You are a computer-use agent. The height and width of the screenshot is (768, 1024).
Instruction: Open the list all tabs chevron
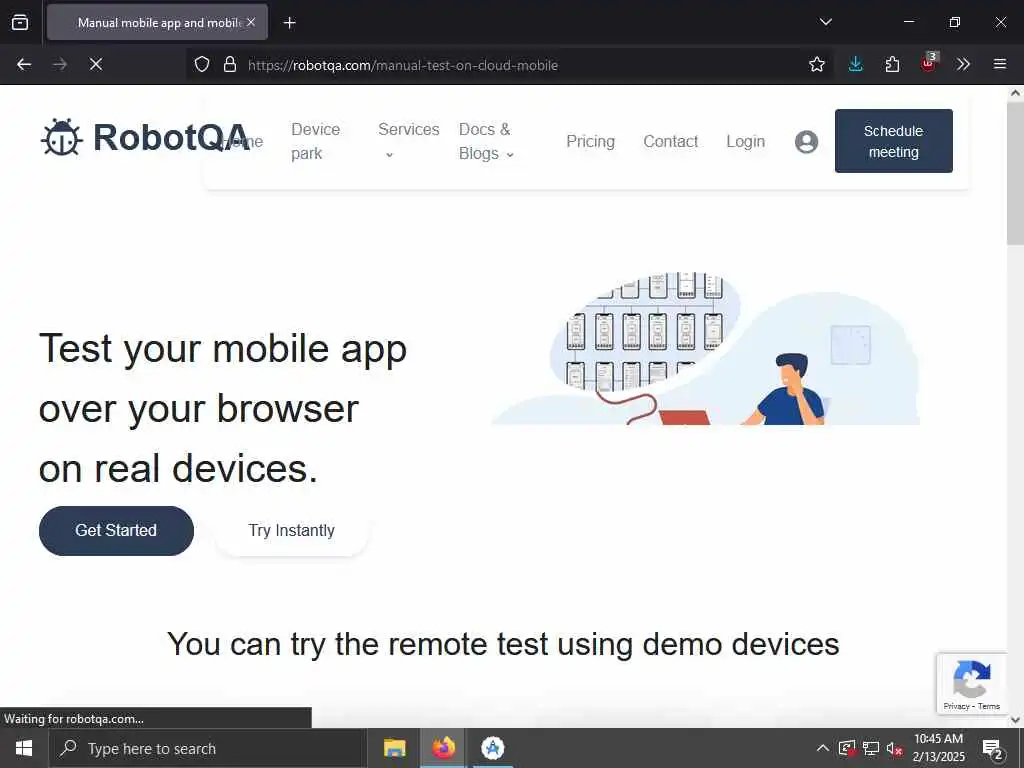[825, 22]
